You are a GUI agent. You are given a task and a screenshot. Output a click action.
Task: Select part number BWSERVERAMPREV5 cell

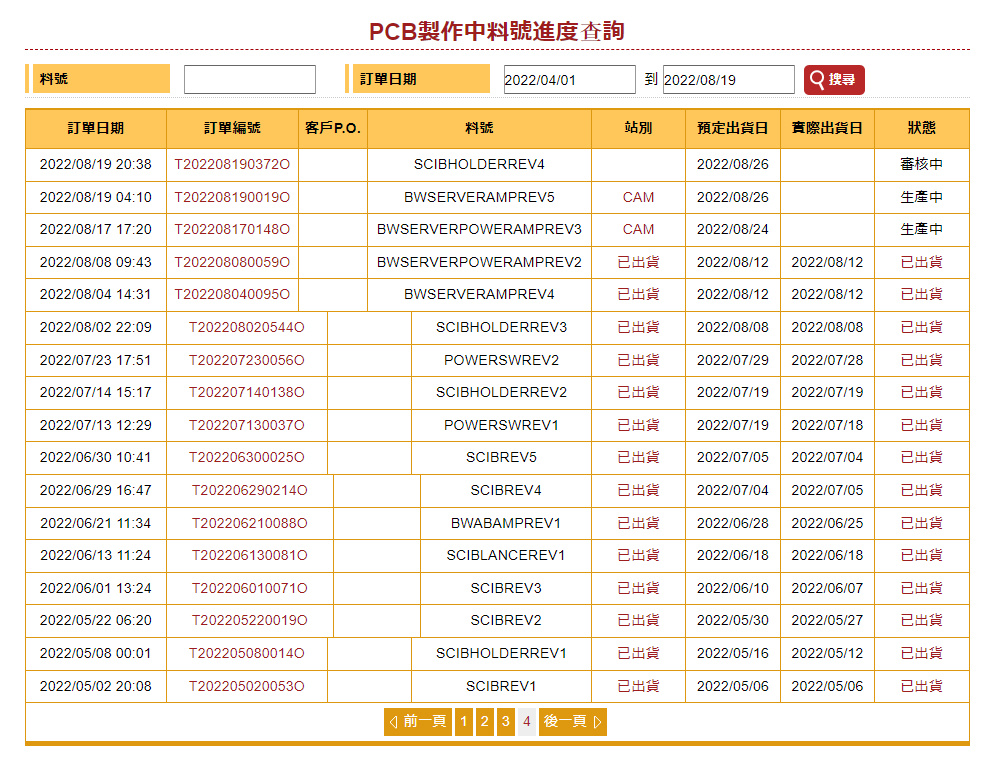pos(479,197)
